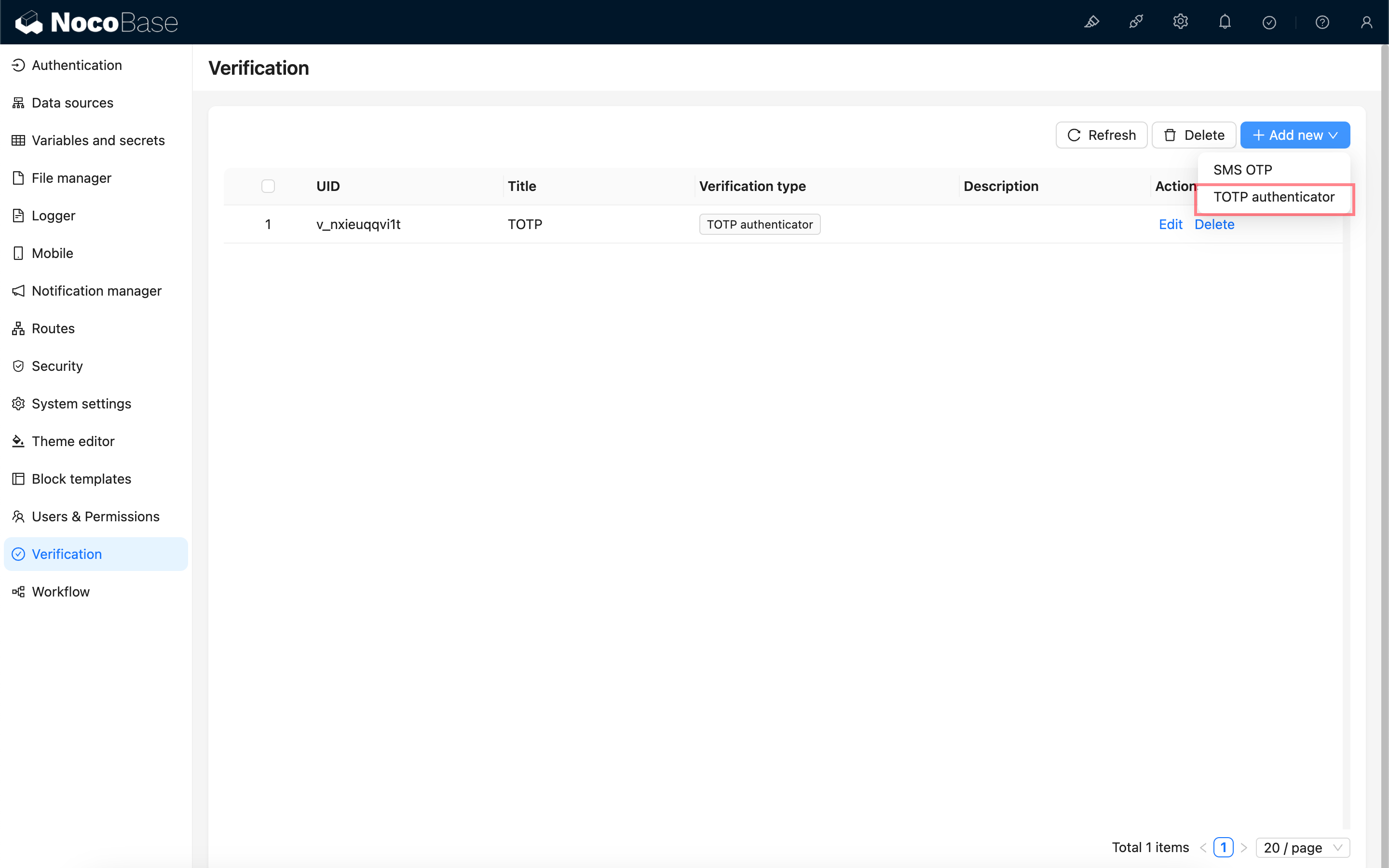The image size is (1389, 868).
Task: Click the NocoBase logo
Action: click(x=96, y=22)
